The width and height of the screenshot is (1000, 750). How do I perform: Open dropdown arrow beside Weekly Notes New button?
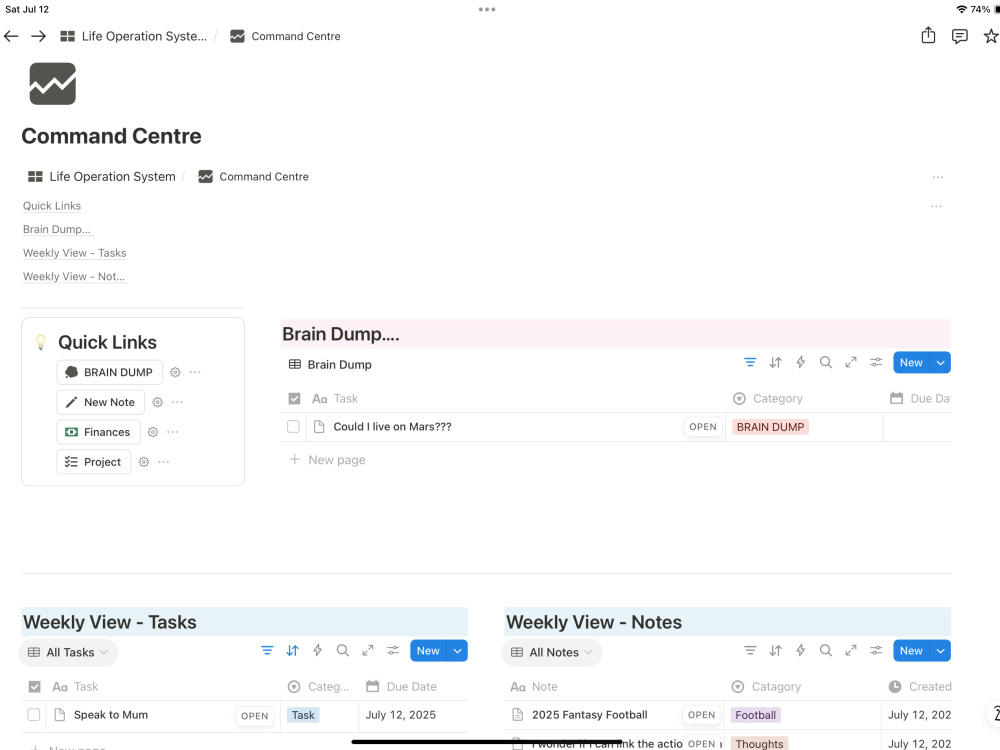941,651
